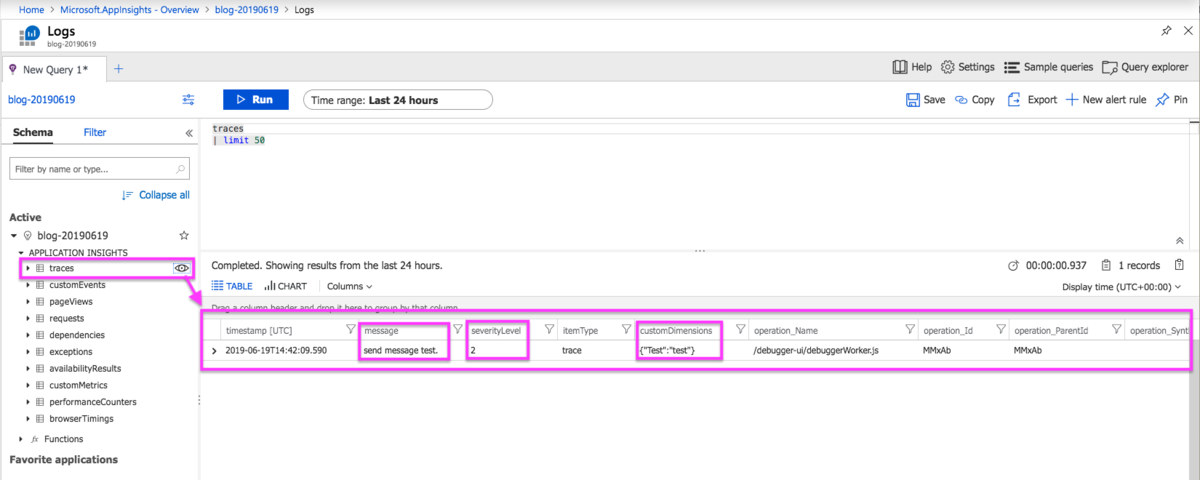
Task: Collapse the blog-20190619 resource node
Action: [x=14, y=236]
